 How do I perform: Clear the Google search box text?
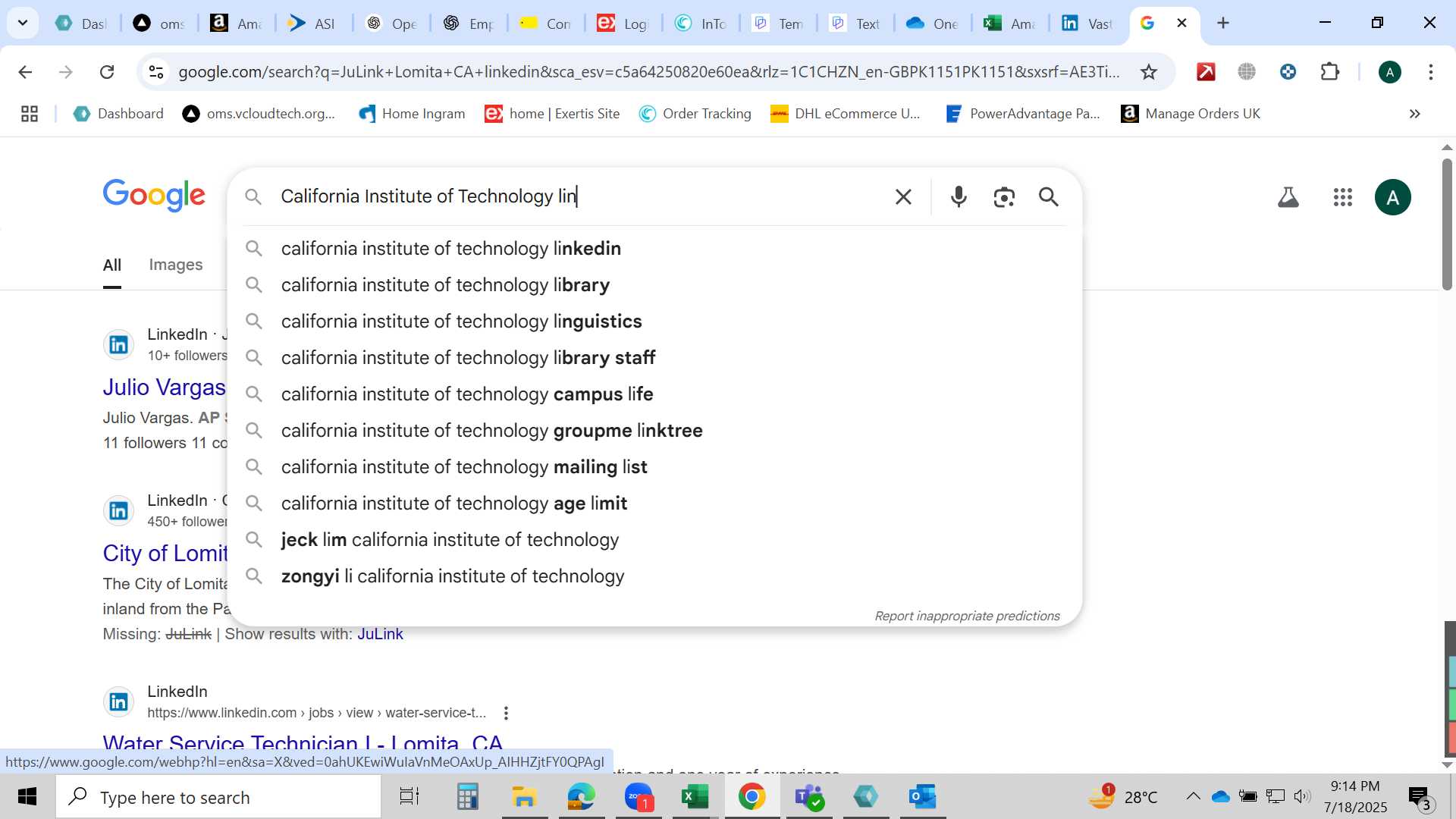(902, 197)
